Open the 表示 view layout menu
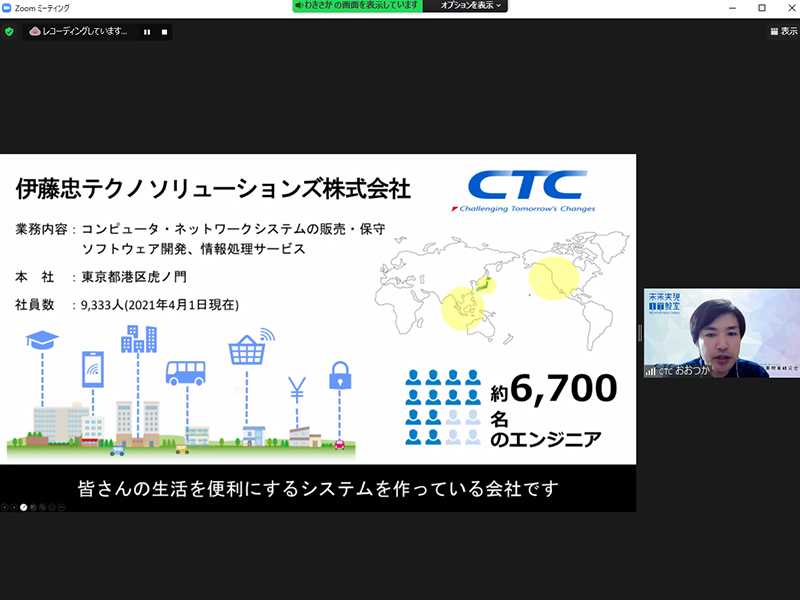The height and width of the screenshot is (600, 800). click(784, 31)
